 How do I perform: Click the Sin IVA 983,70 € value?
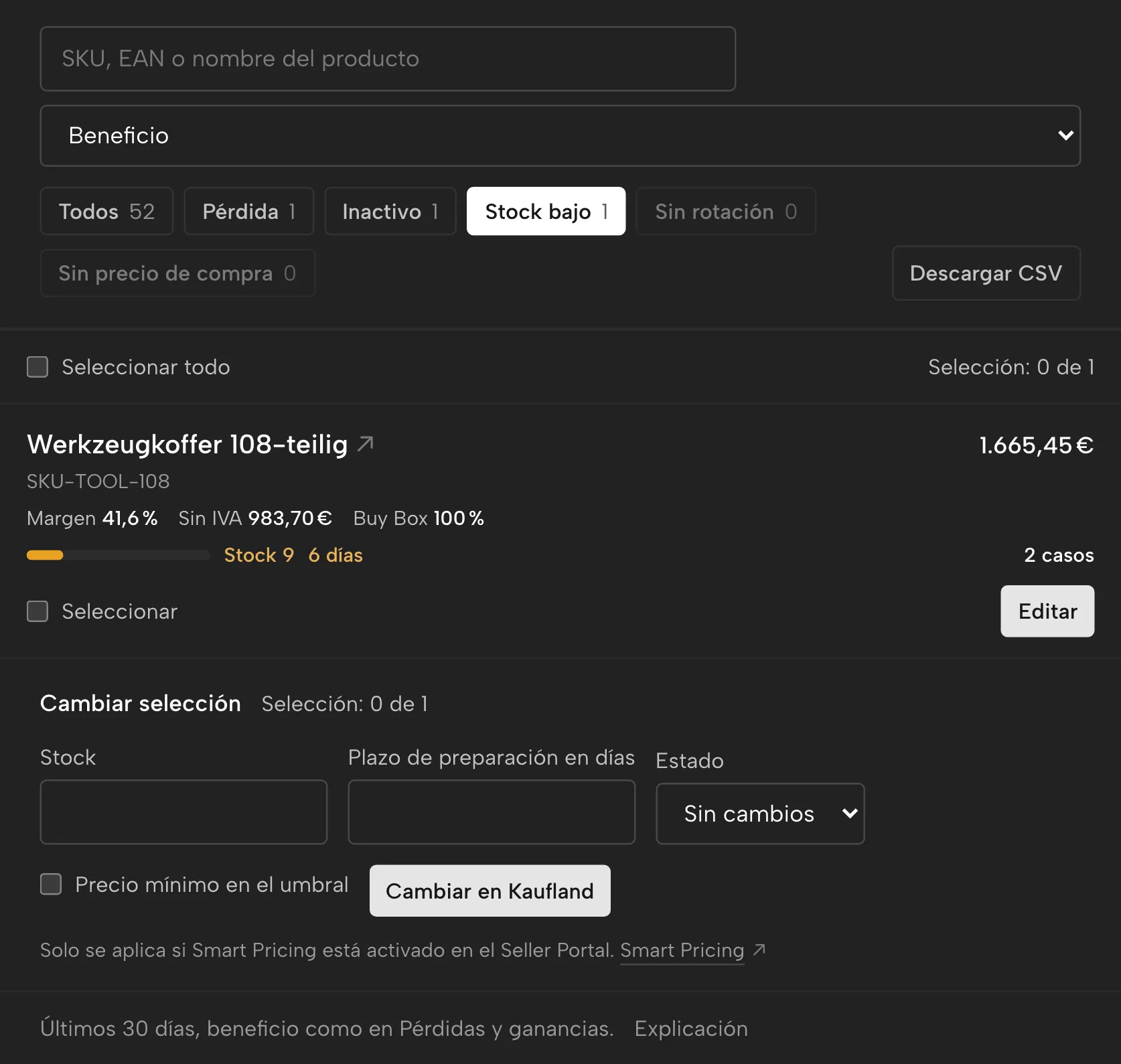click(x=255, y=518)
